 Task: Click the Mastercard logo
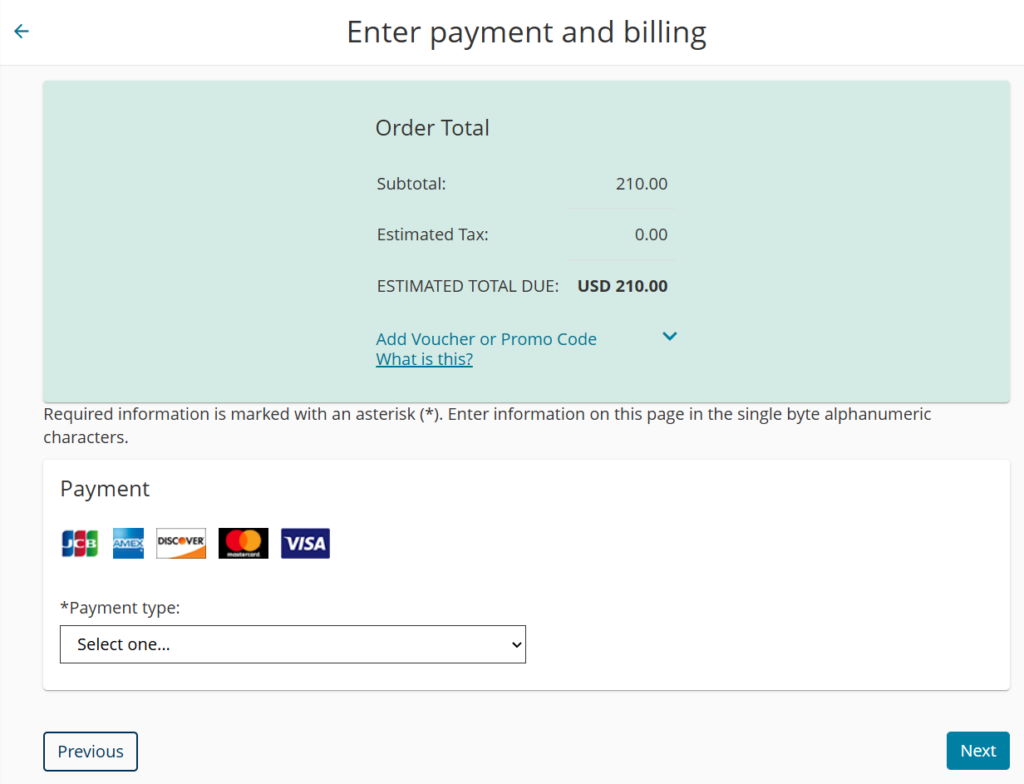click(243, 543)
